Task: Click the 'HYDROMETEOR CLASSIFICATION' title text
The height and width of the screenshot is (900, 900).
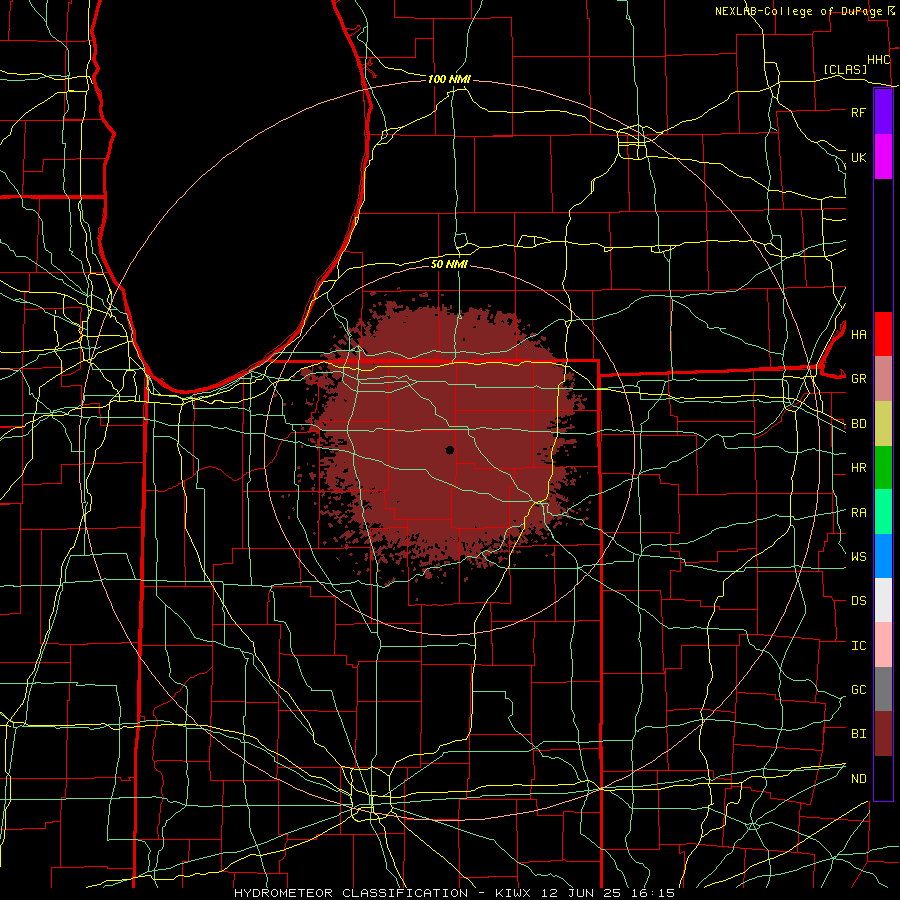Action: tap(351, 893)
